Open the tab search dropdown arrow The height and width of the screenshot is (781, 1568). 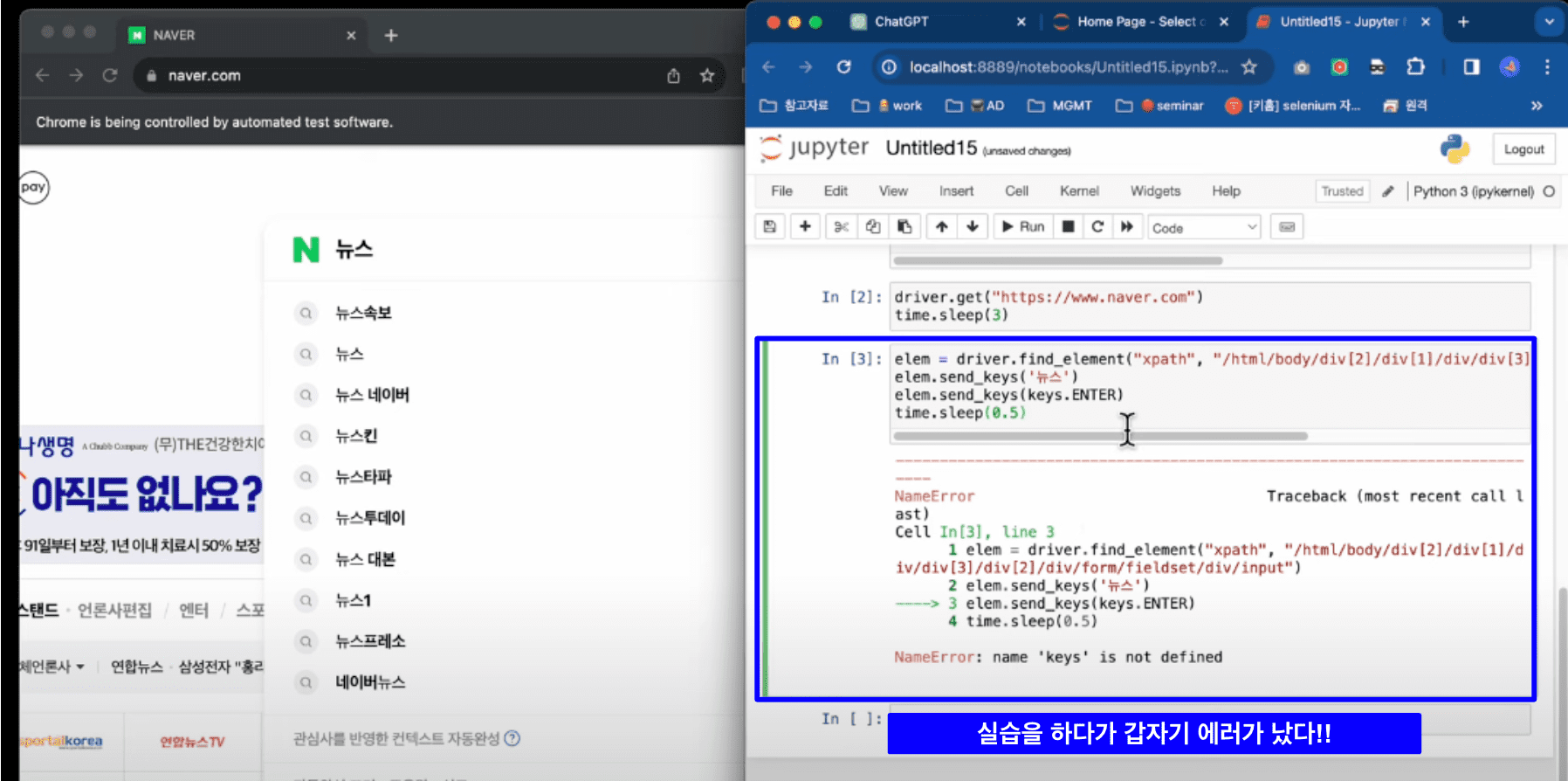(x=1550, y=22)
